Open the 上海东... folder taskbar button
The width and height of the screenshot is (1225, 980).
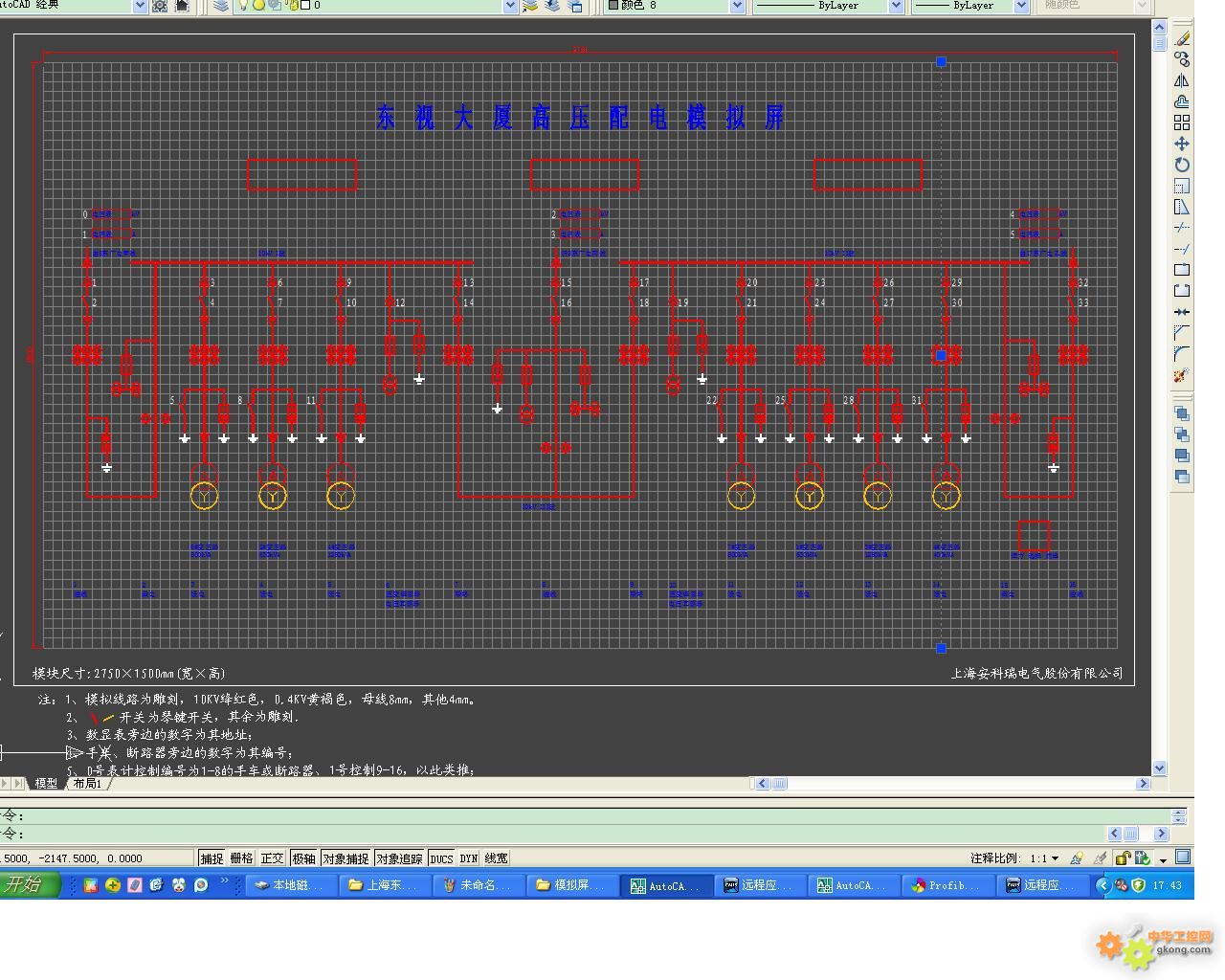[387, 885]
